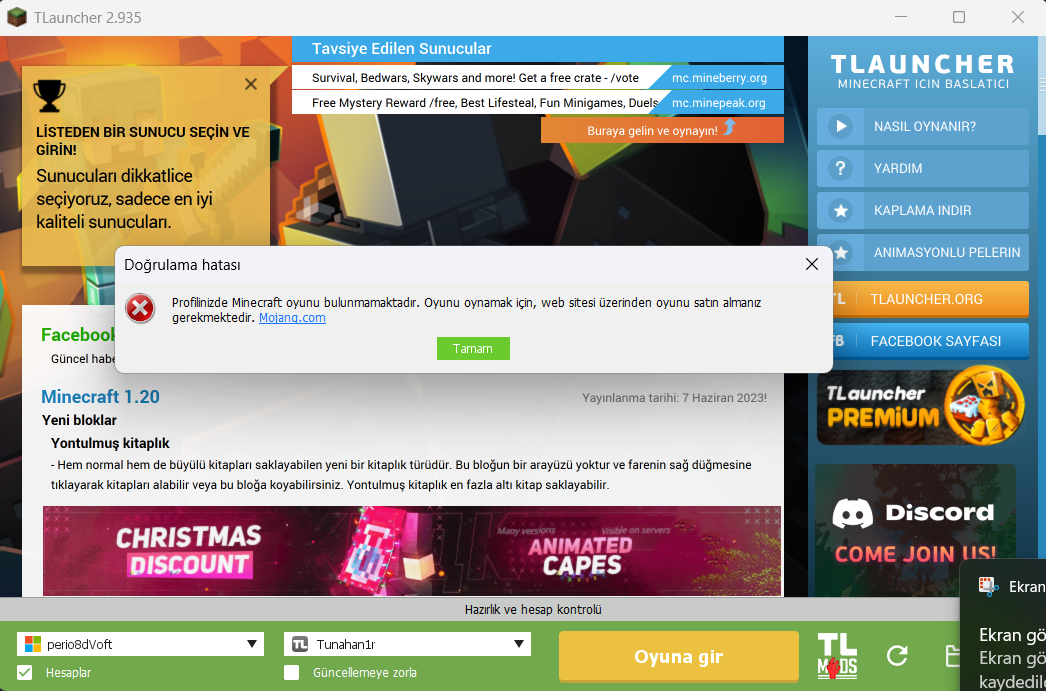Click the Christmas Discount Animated Capes banner
Image resolution: width=1046 pixels, height=691 pixels.
click(412, 551)
